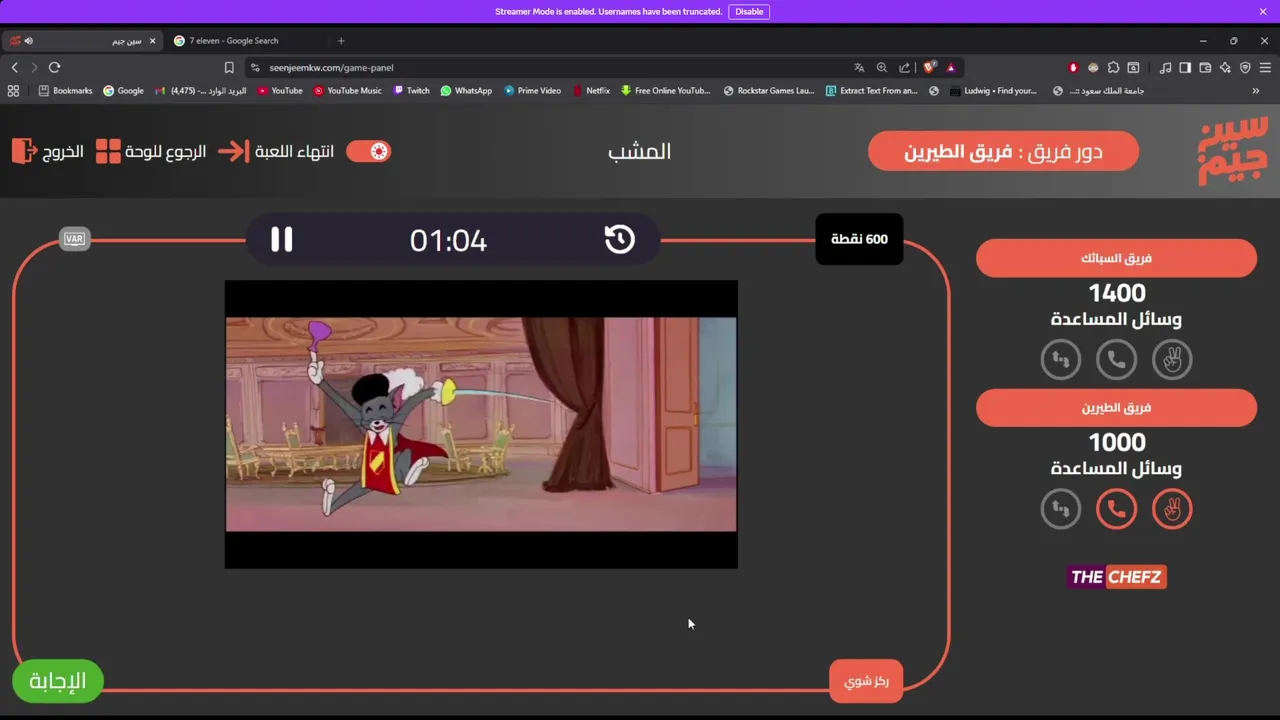Toggle the game settings switch in header
The image size is (1280, 720).
(x=368, y=151)
